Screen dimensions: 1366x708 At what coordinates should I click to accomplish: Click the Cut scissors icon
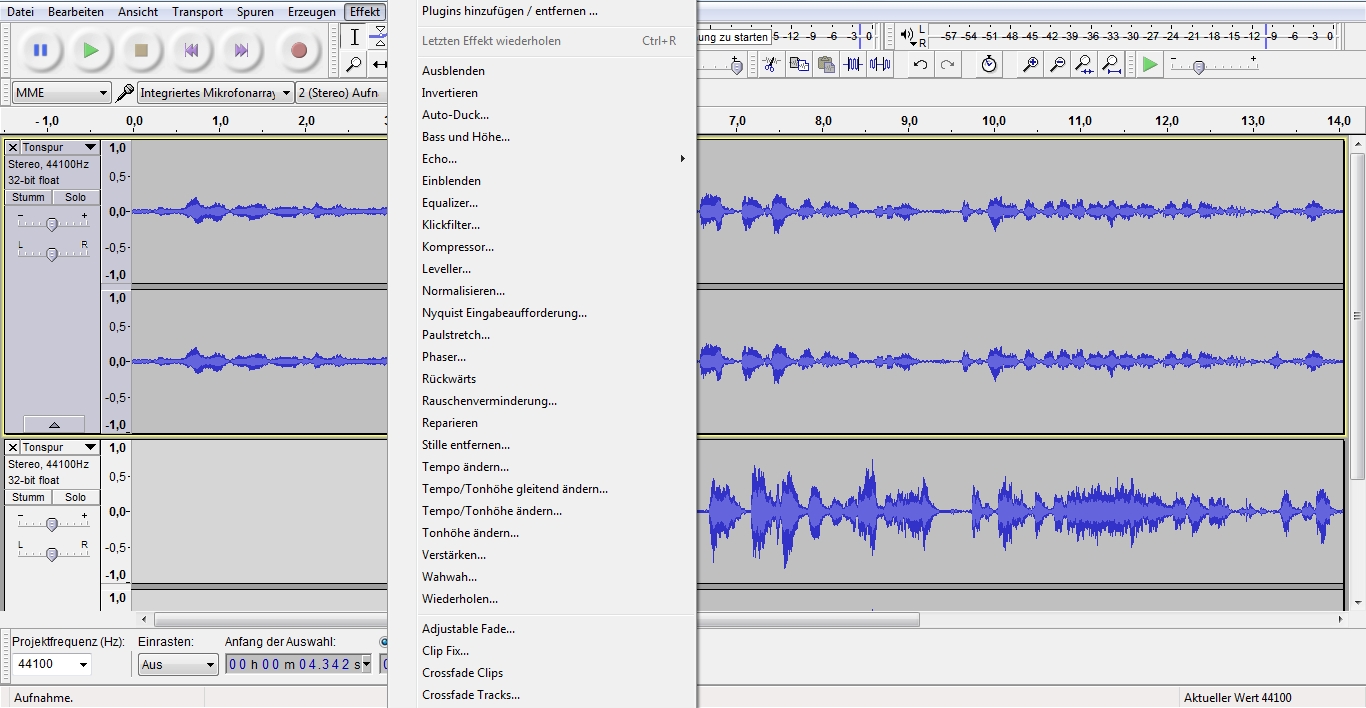click(x=770, y=65)
